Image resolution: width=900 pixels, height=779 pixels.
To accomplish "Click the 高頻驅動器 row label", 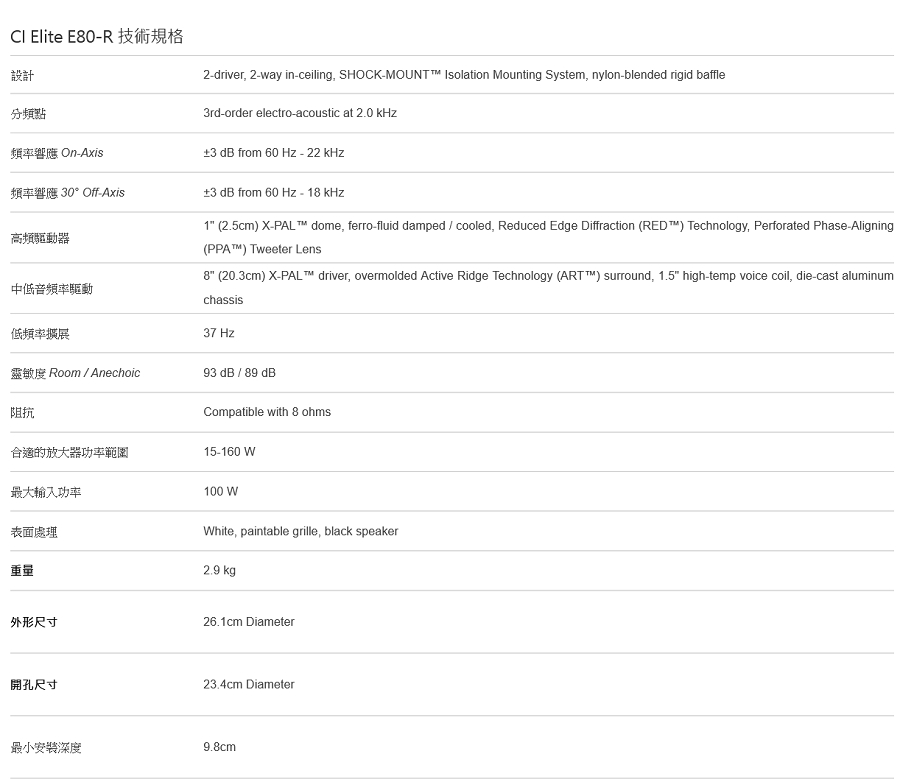I will pos(40,238).
